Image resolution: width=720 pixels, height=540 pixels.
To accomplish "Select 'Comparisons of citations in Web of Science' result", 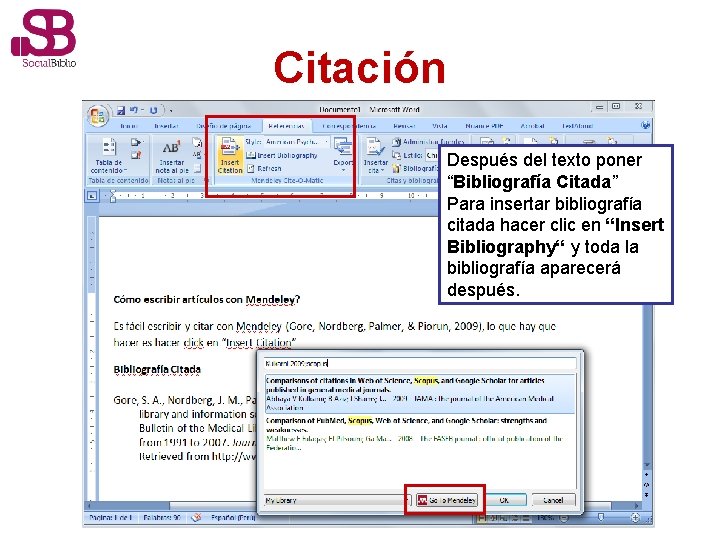I will (420, 394).
